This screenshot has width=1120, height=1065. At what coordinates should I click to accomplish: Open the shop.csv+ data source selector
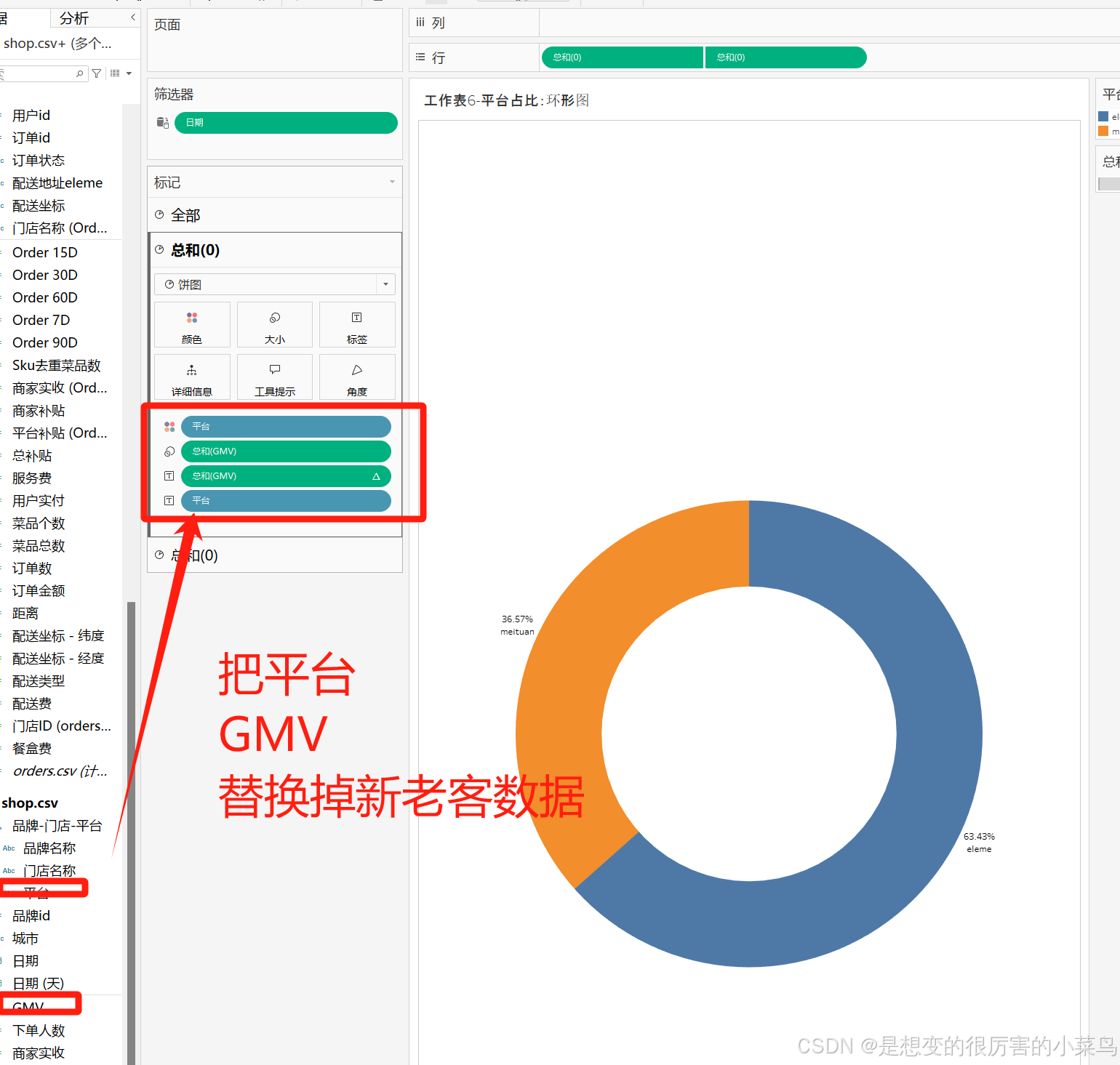point(58,44)
